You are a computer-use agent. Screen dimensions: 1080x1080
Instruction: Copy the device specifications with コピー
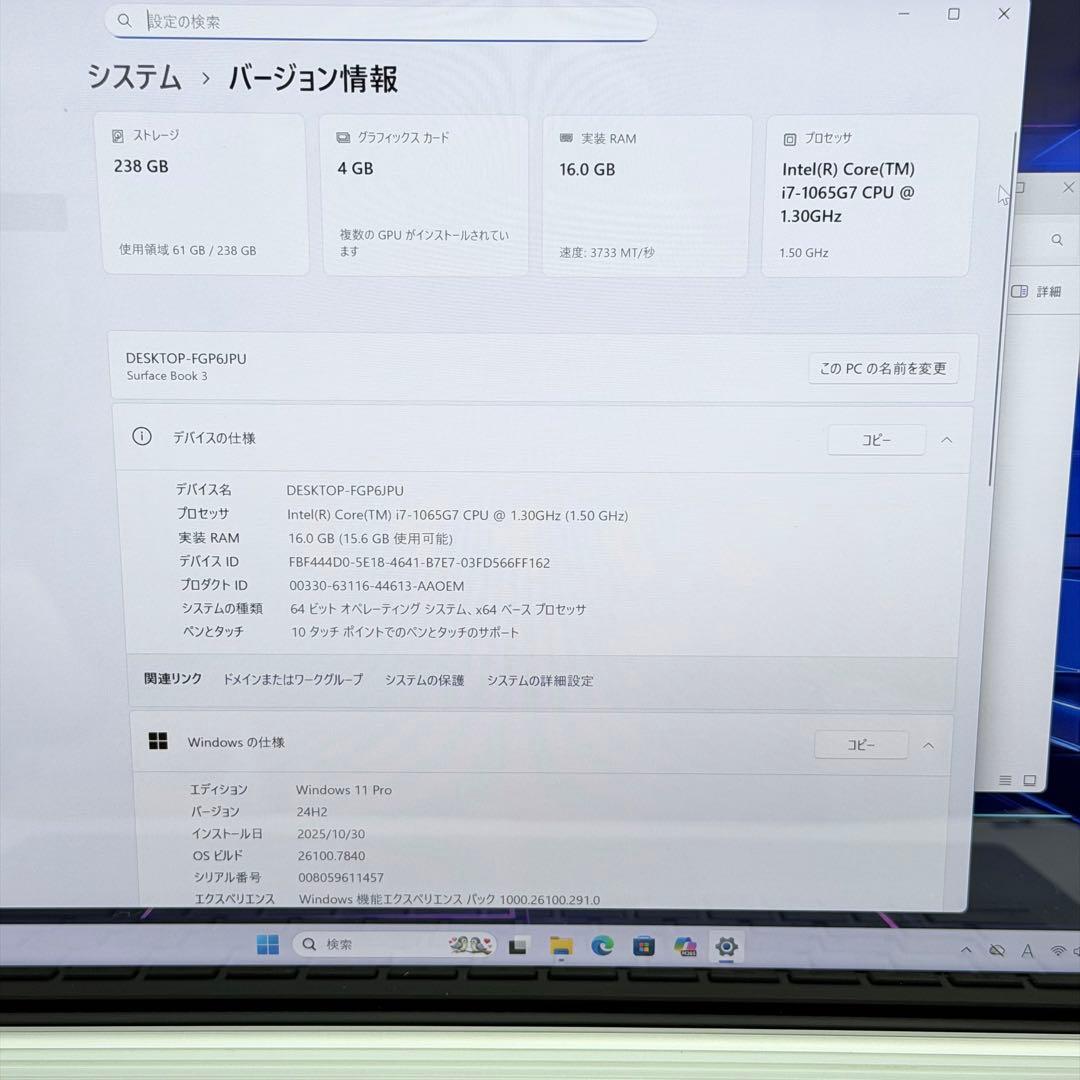coord(876,440)
